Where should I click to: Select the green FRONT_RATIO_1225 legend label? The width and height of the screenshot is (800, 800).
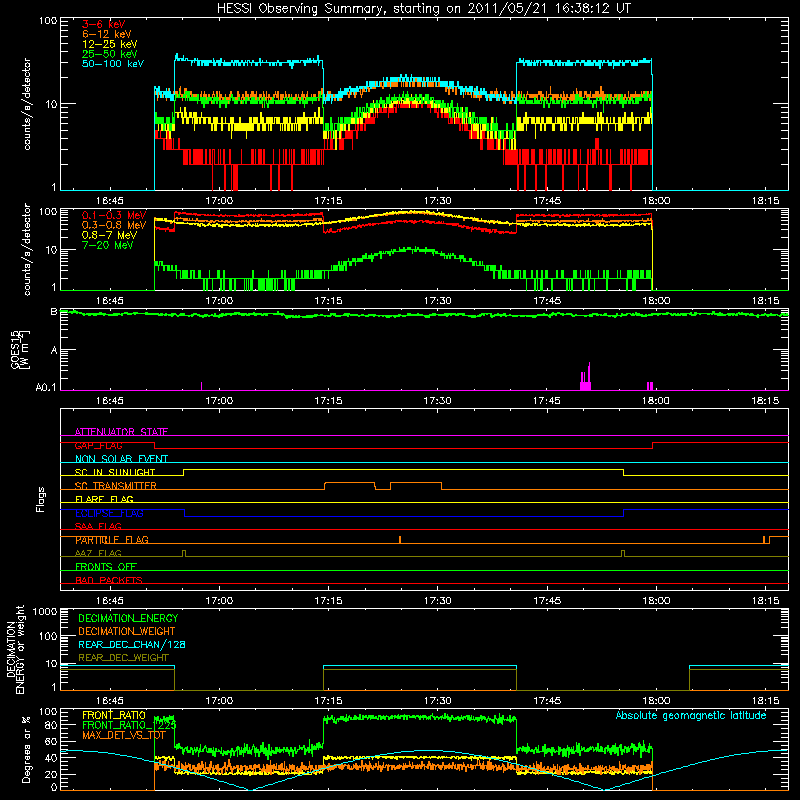[x=129, y=725]
